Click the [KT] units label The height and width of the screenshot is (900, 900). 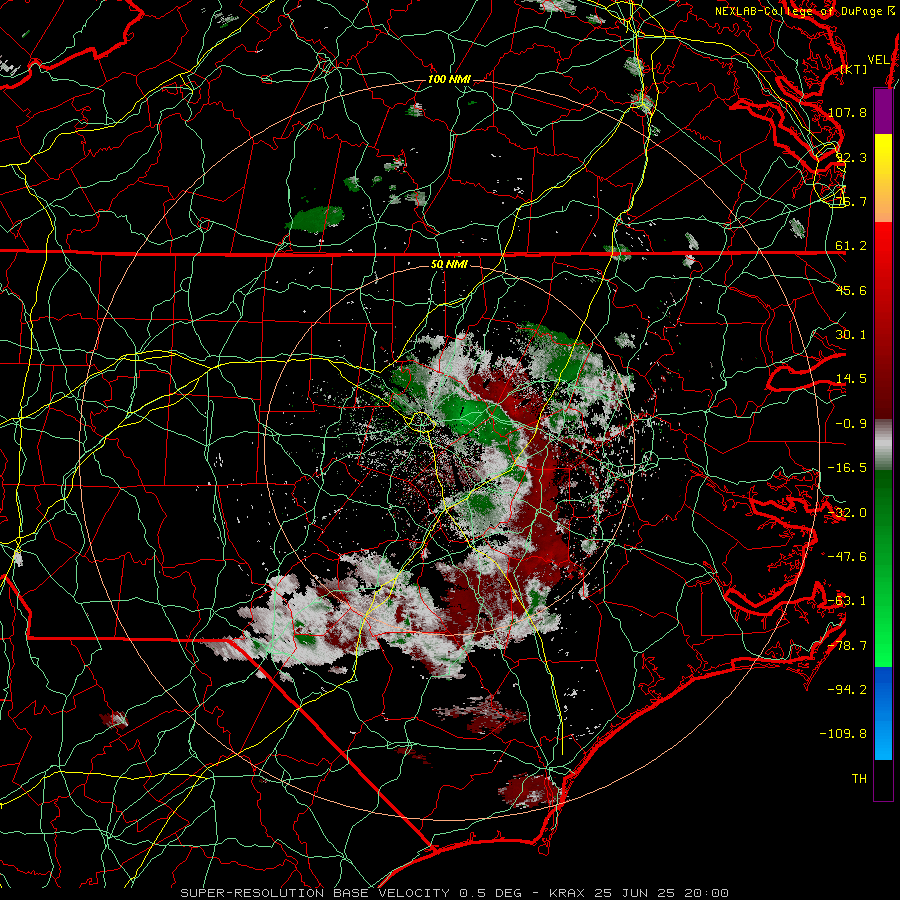point(854,69)
